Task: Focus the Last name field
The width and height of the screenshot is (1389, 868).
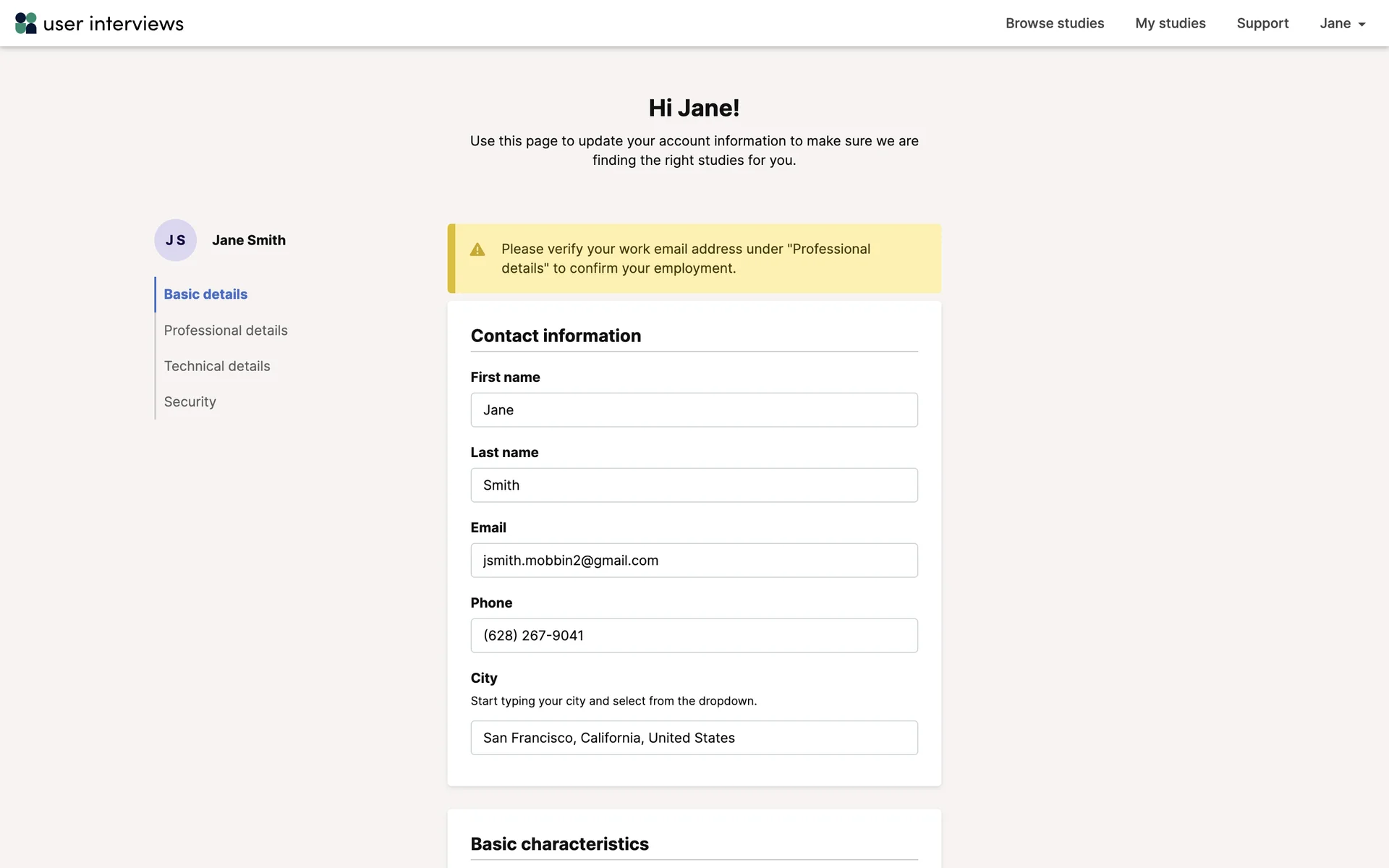Action: [x=694, y=485]
